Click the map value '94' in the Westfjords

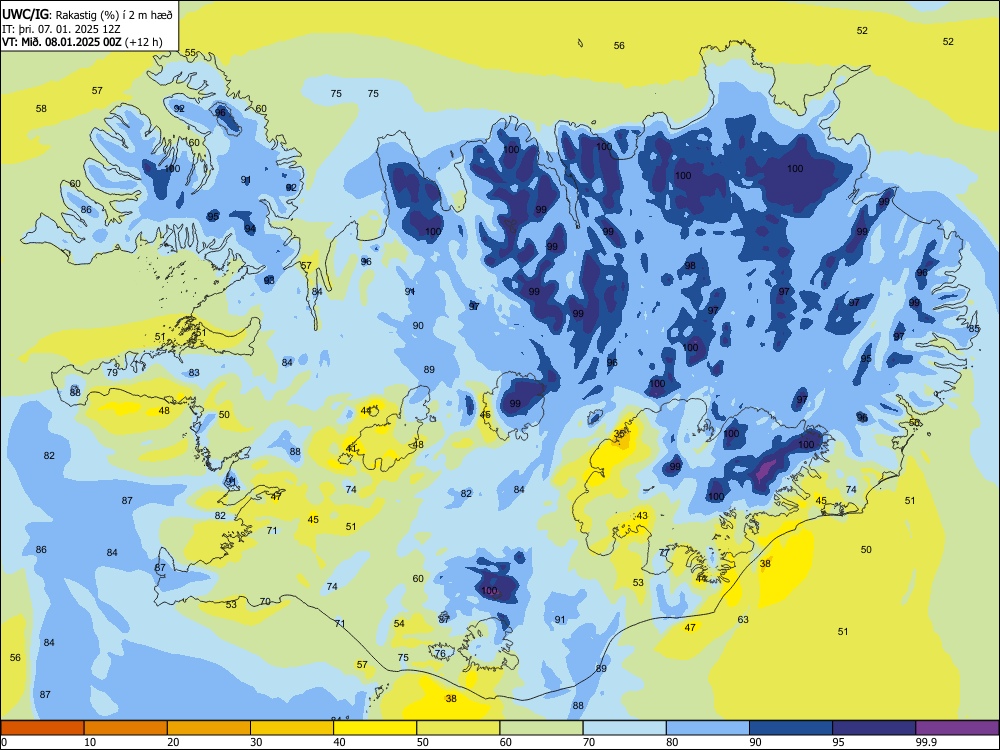[x=250, y=228]
